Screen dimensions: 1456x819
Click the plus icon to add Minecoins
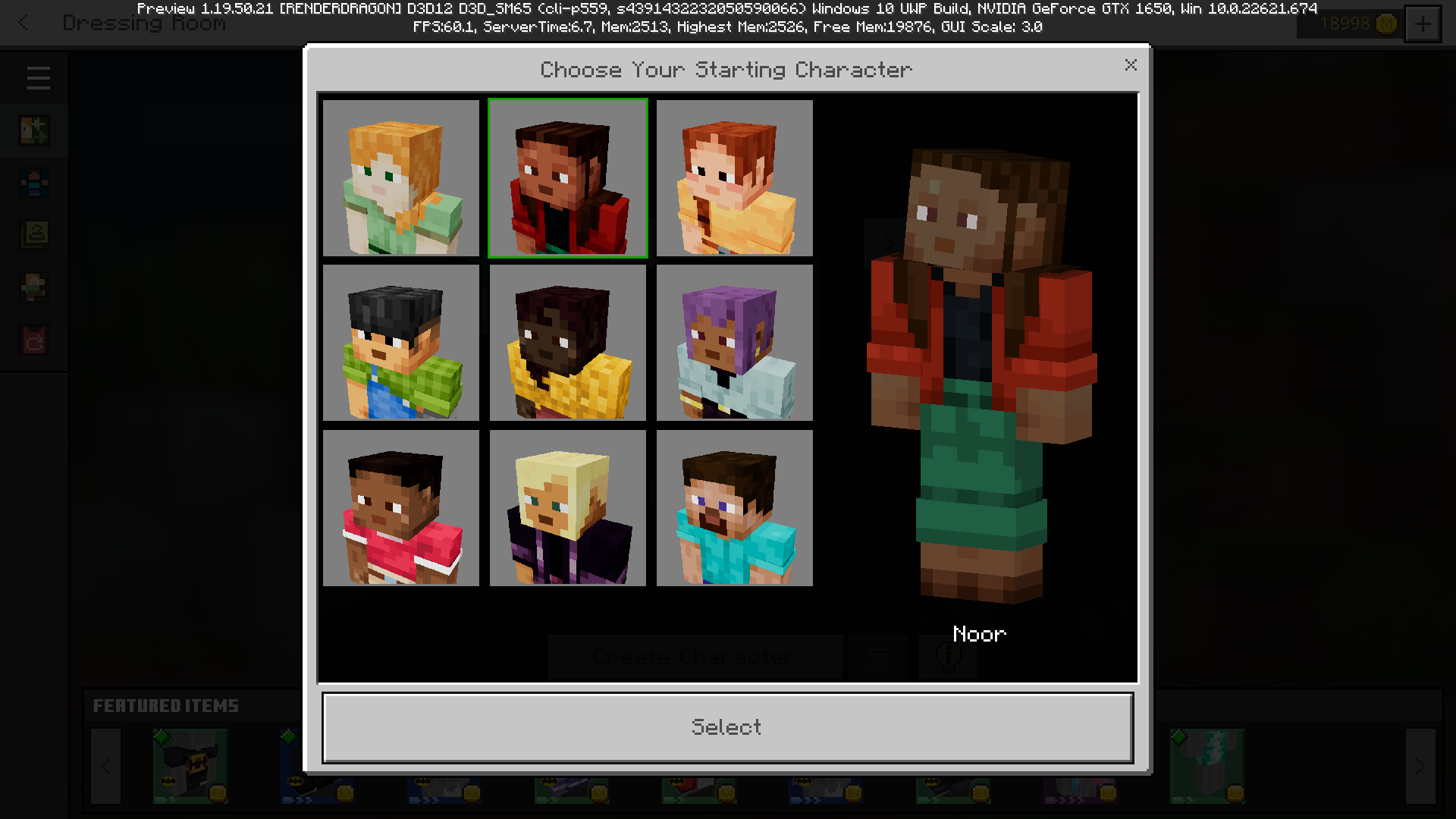coord(1422,24)
